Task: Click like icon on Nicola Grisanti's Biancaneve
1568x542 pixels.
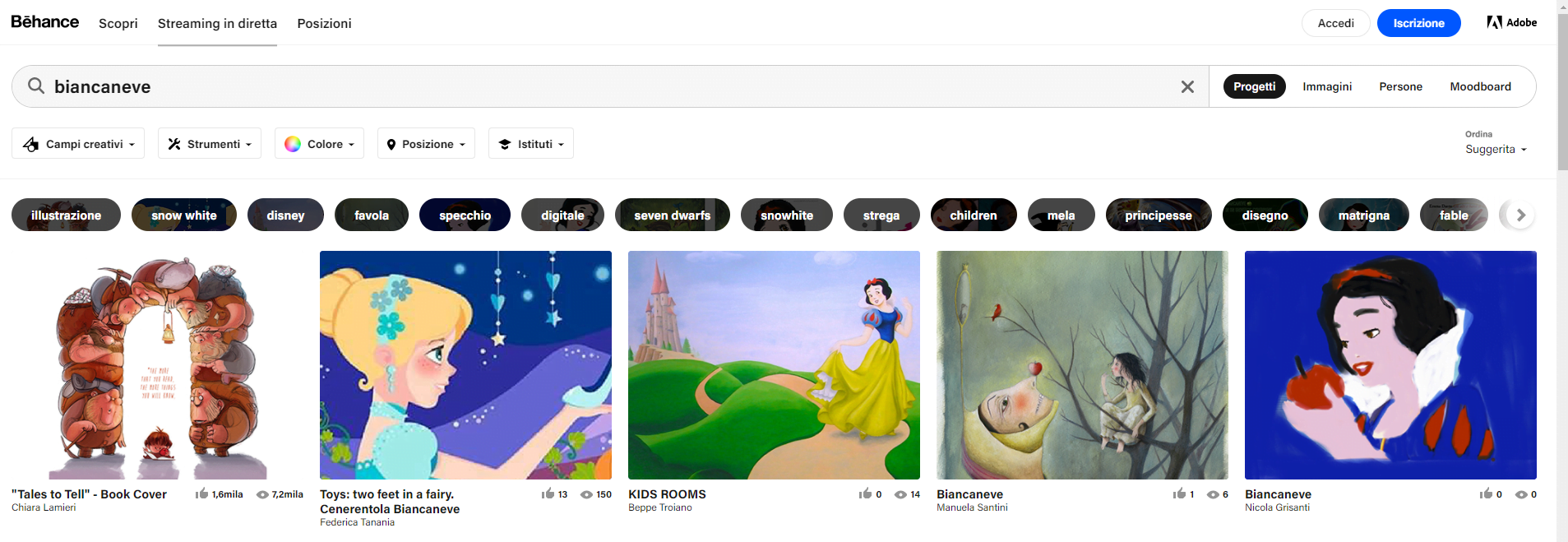Action: [1486, 493]
